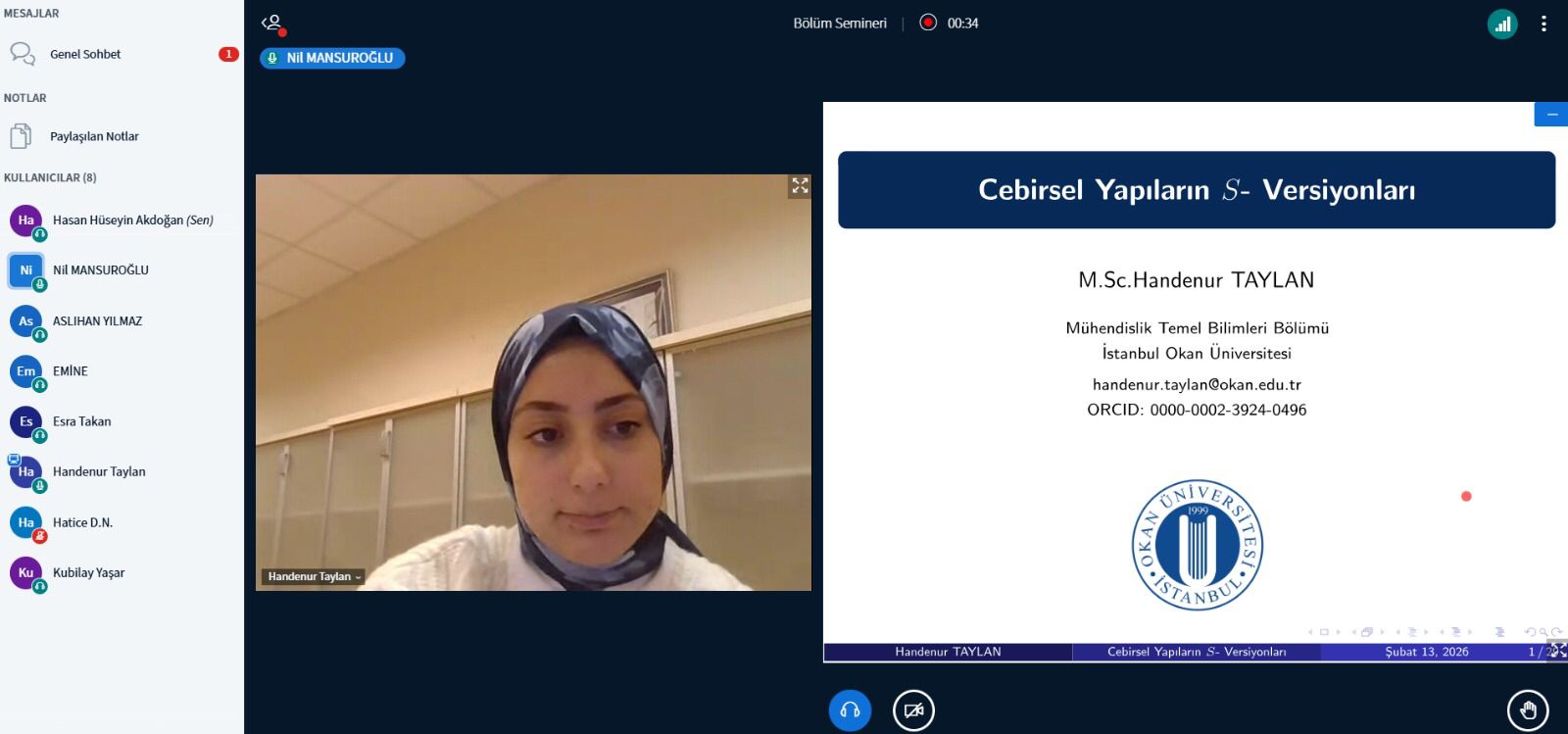Toggle webcam sharing with camera button
This screenshot has height=734, width=1568.
coord(913,710)
